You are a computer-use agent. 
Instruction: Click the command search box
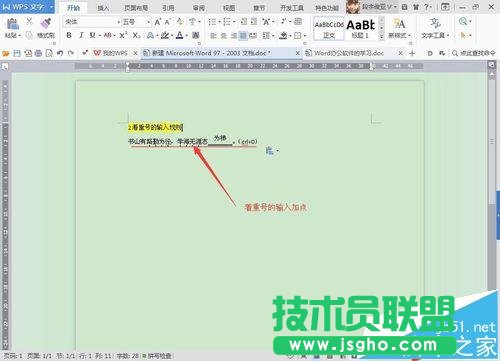(x=474, y=53)
